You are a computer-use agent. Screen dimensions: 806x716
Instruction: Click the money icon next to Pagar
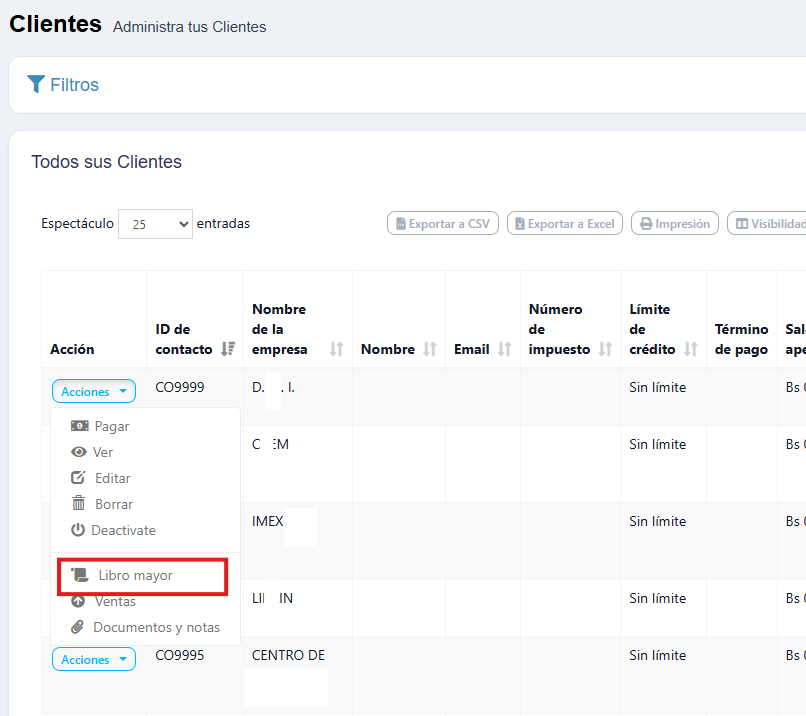point(79,426)
